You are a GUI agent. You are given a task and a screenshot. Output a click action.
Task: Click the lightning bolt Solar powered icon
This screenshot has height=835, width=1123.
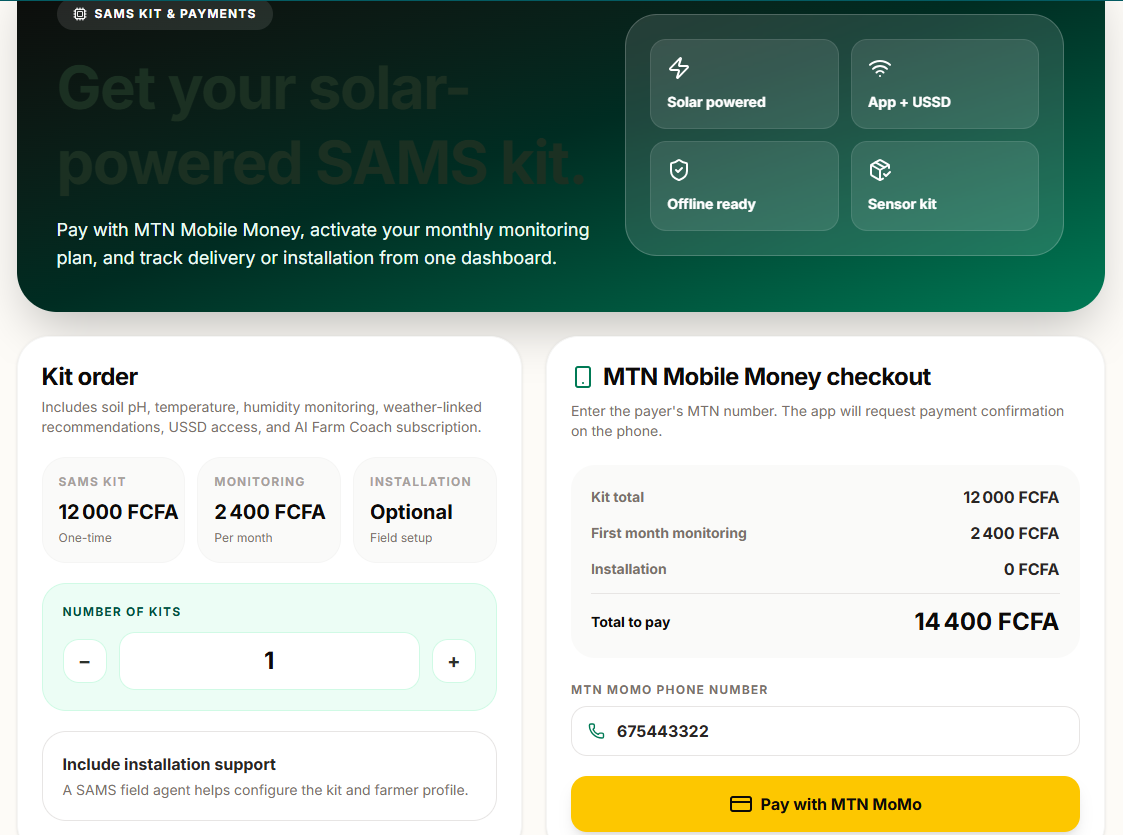(679, 68)
